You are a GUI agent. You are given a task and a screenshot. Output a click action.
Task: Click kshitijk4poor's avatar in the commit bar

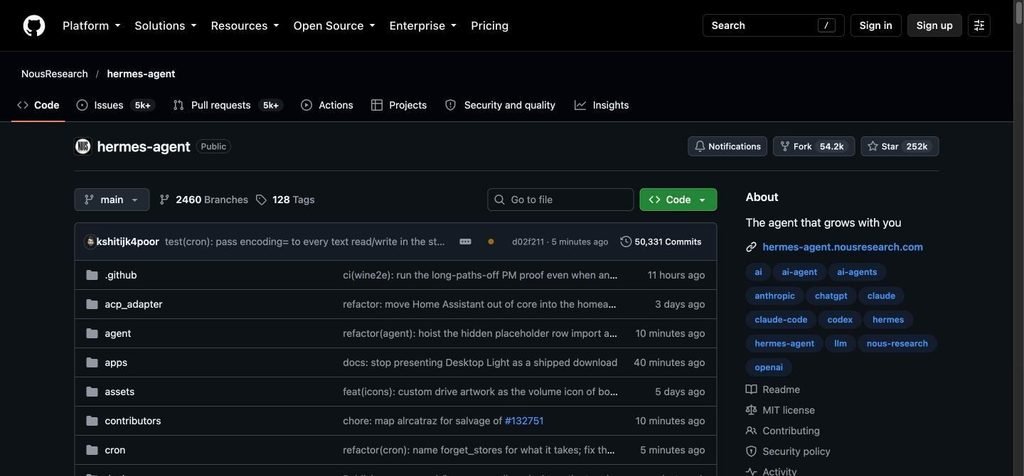(x=90, y=242)
